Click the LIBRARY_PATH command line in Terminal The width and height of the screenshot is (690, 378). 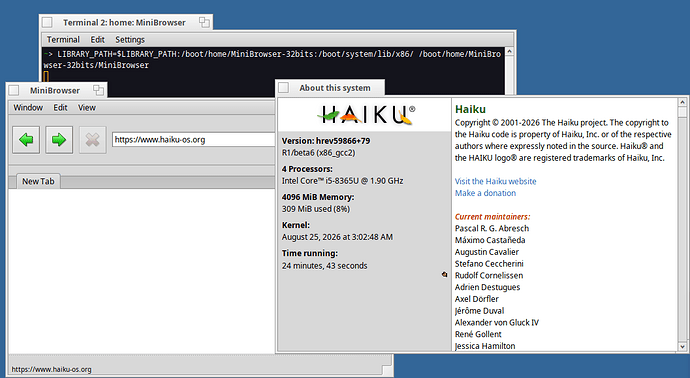tap(272, 59)
